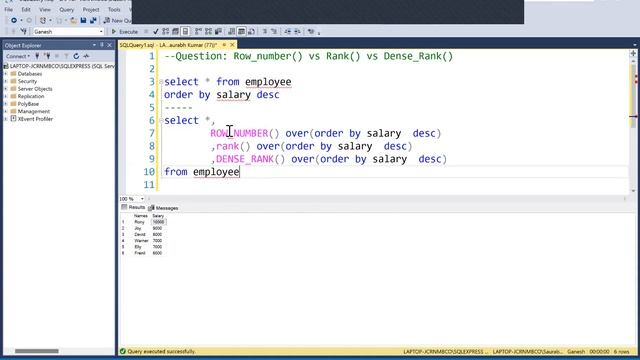
Task: Display the estimated execution plan
Action: click(166, 31)
